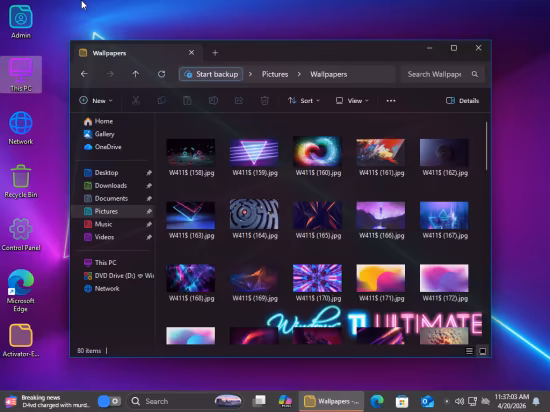Click the Delete trash icon in the toolbar
Viewport: 550px width, 412px height.
265,101
